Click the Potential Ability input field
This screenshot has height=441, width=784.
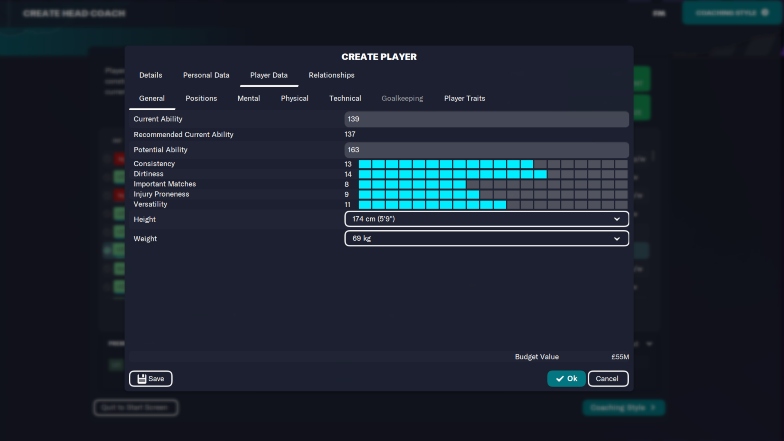(x=486, y=150)
